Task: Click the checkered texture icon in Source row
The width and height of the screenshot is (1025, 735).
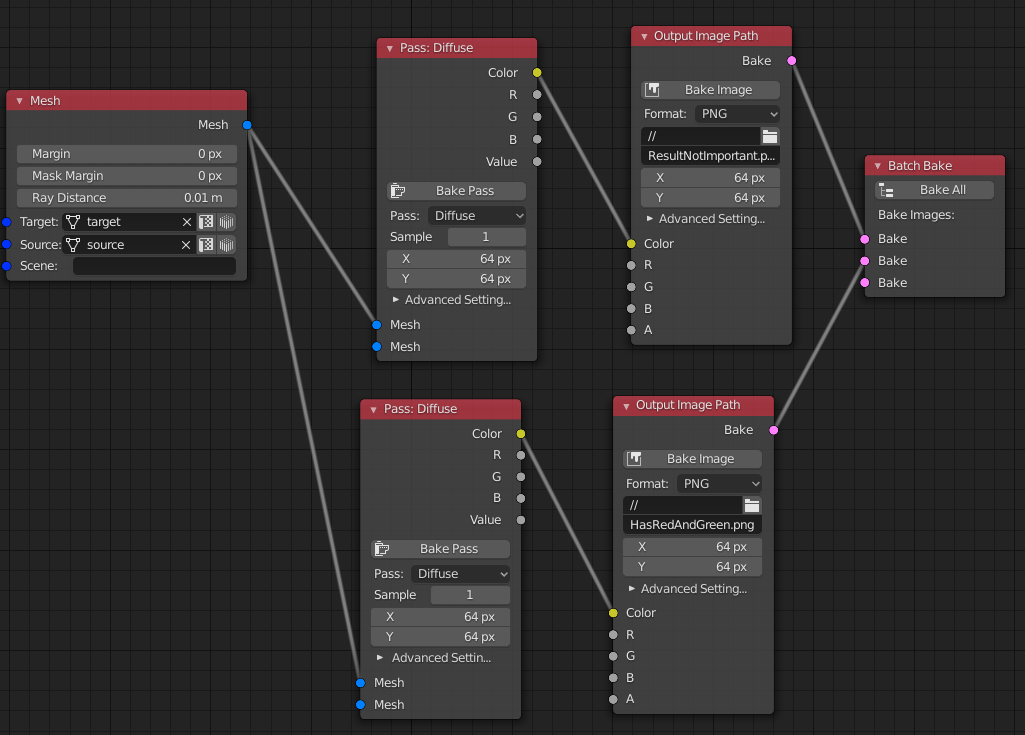Action: coord(206,245)
